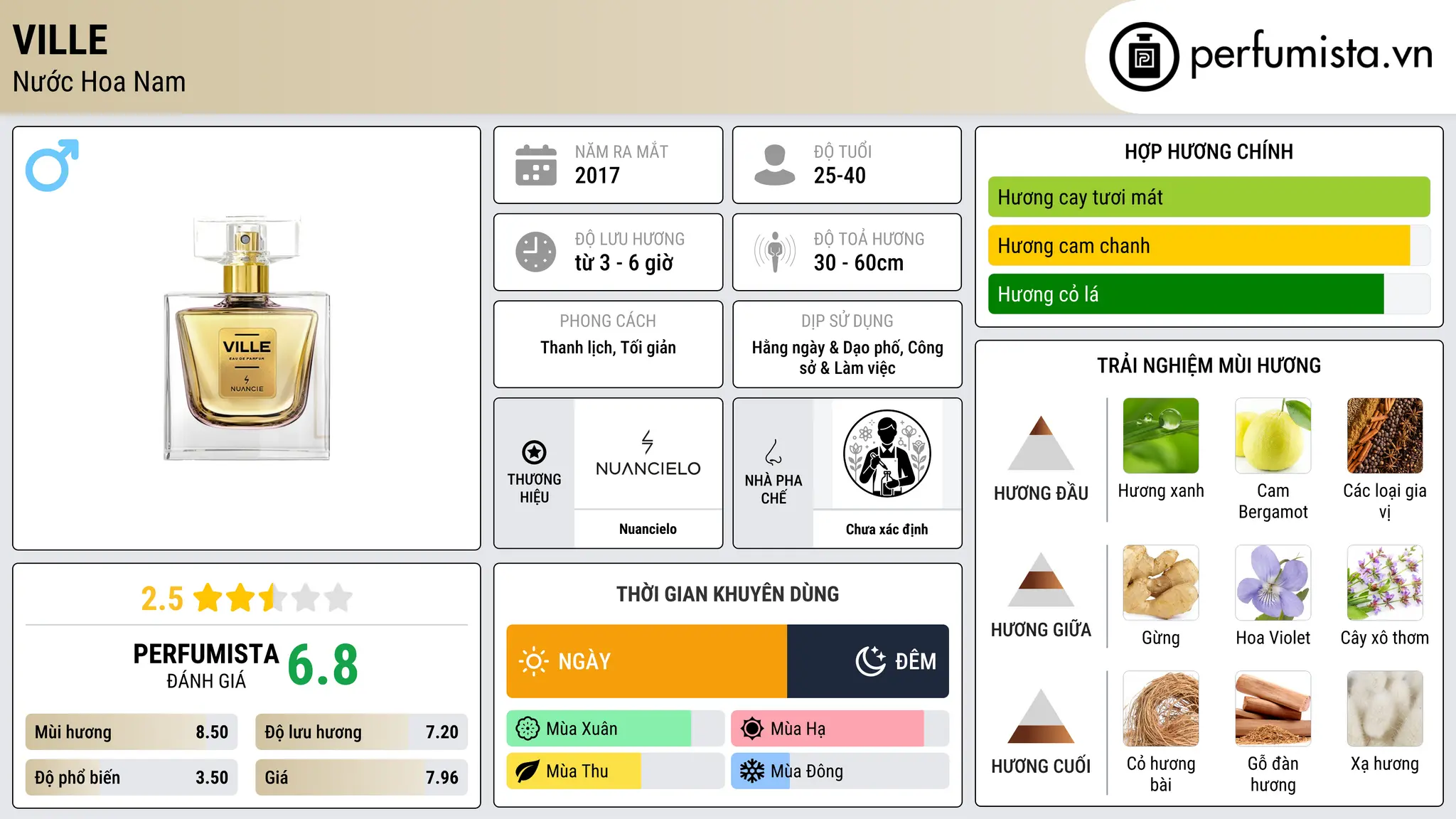This screenshot has height=819, width=1456.
Task: Click the sillage icon beside Độ toả hương
Action: (x=774, y=252)
